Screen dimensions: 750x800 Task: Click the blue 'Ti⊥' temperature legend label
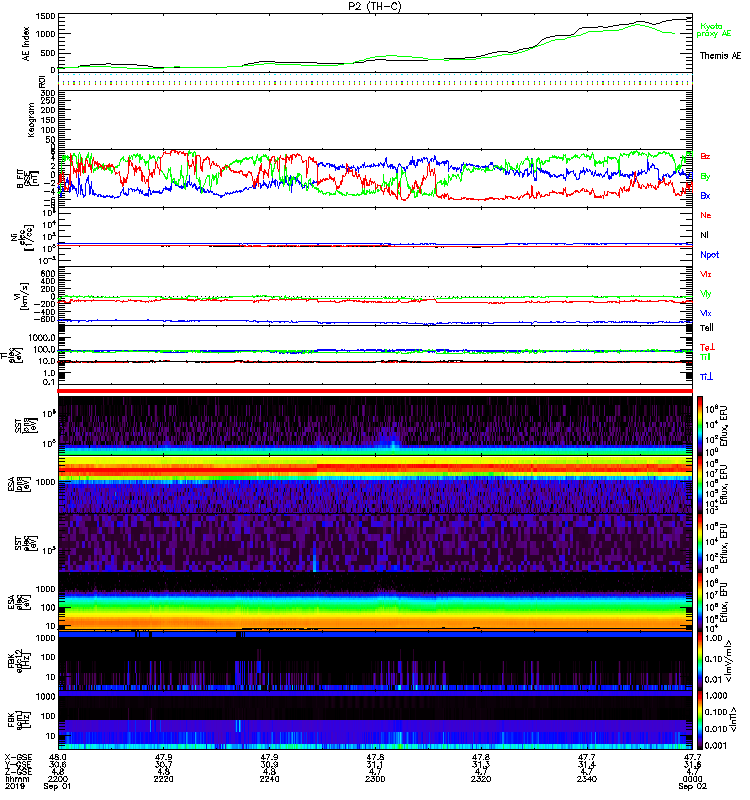706,377
